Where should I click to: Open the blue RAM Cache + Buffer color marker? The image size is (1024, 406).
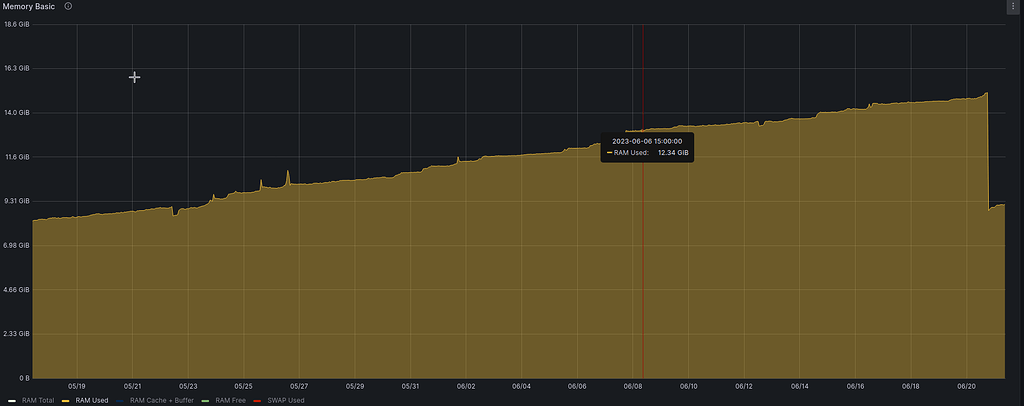click(120, 400)
